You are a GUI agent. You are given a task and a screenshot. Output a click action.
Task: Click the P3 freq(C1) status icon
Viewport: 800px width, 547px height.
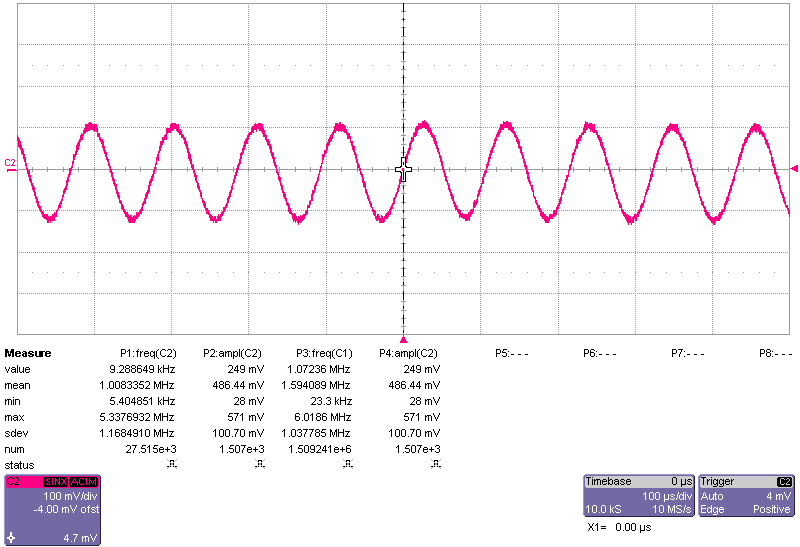345,465
